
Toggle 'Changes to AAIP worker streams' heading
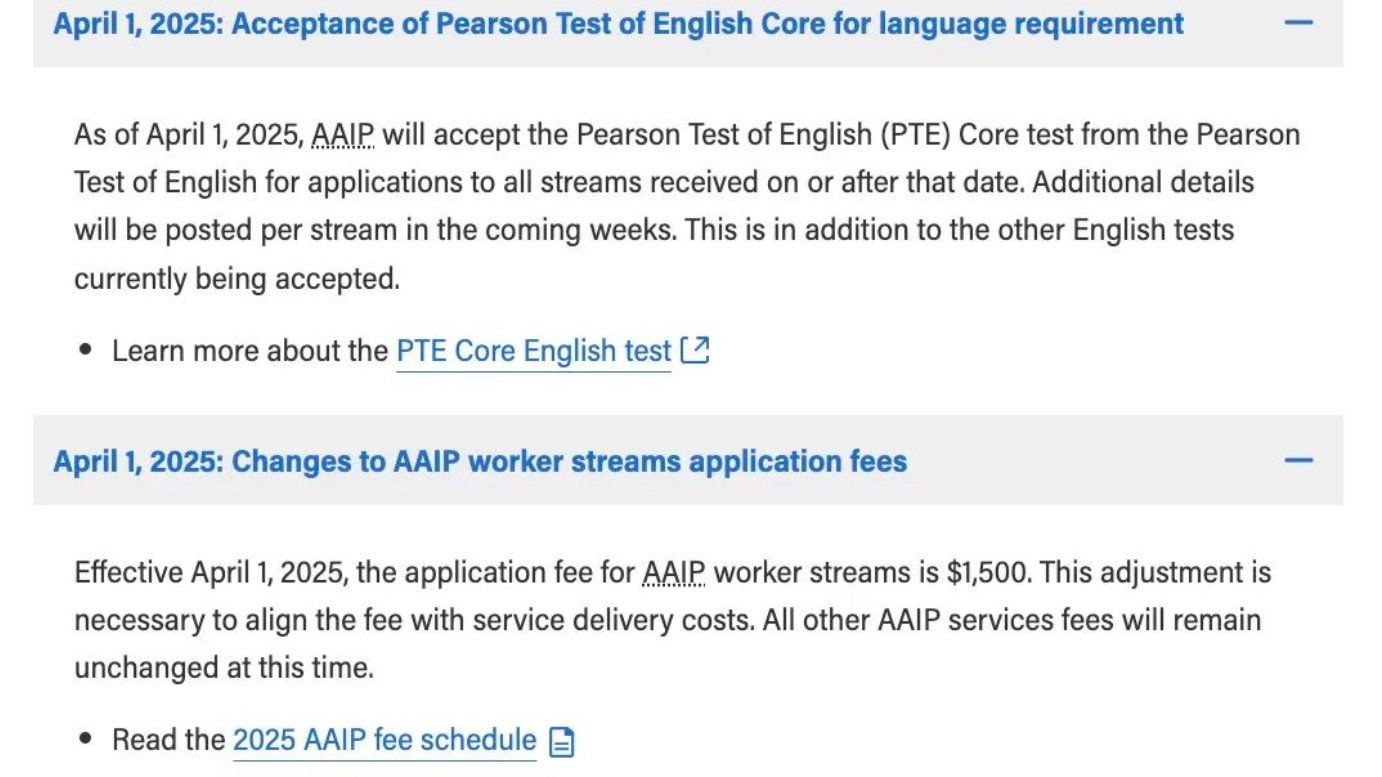click(x=480, y=461)
